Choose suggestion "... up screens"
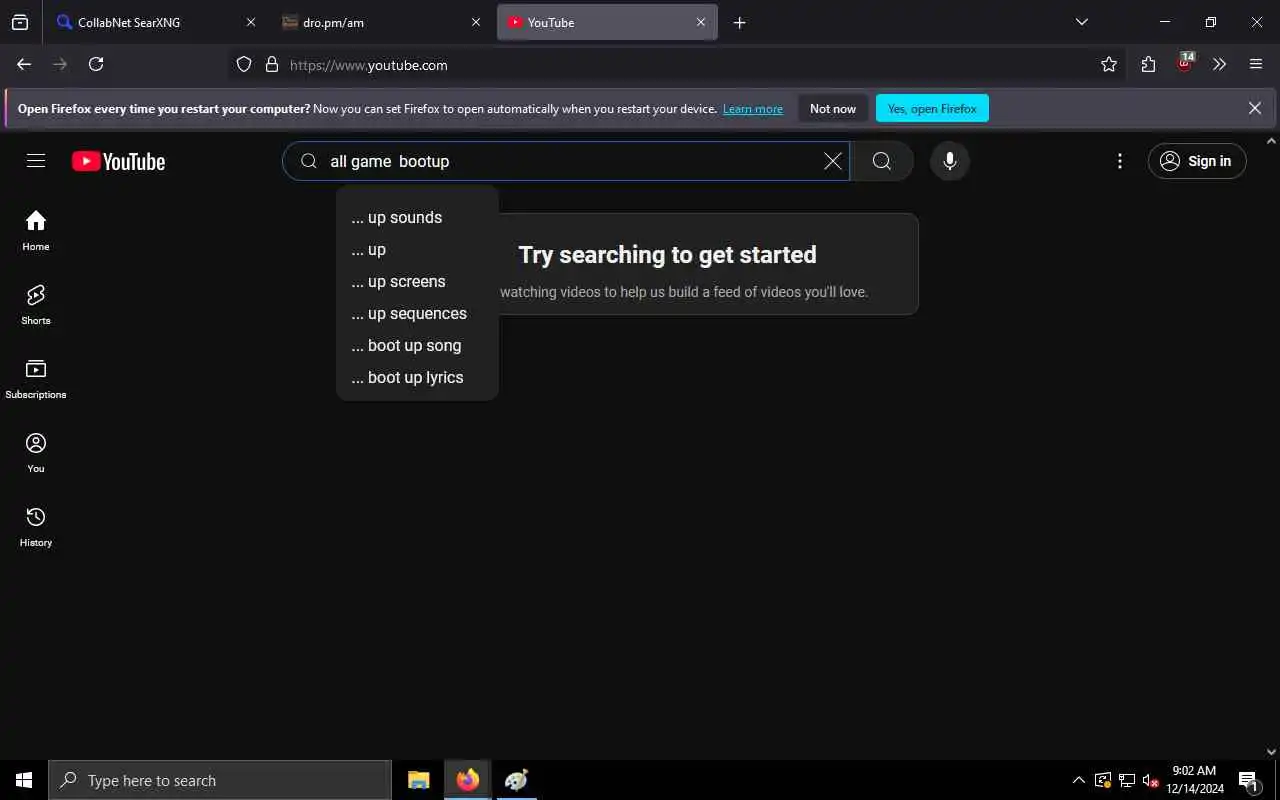This screenshot has width=1280, height=800. pos(417,281)
